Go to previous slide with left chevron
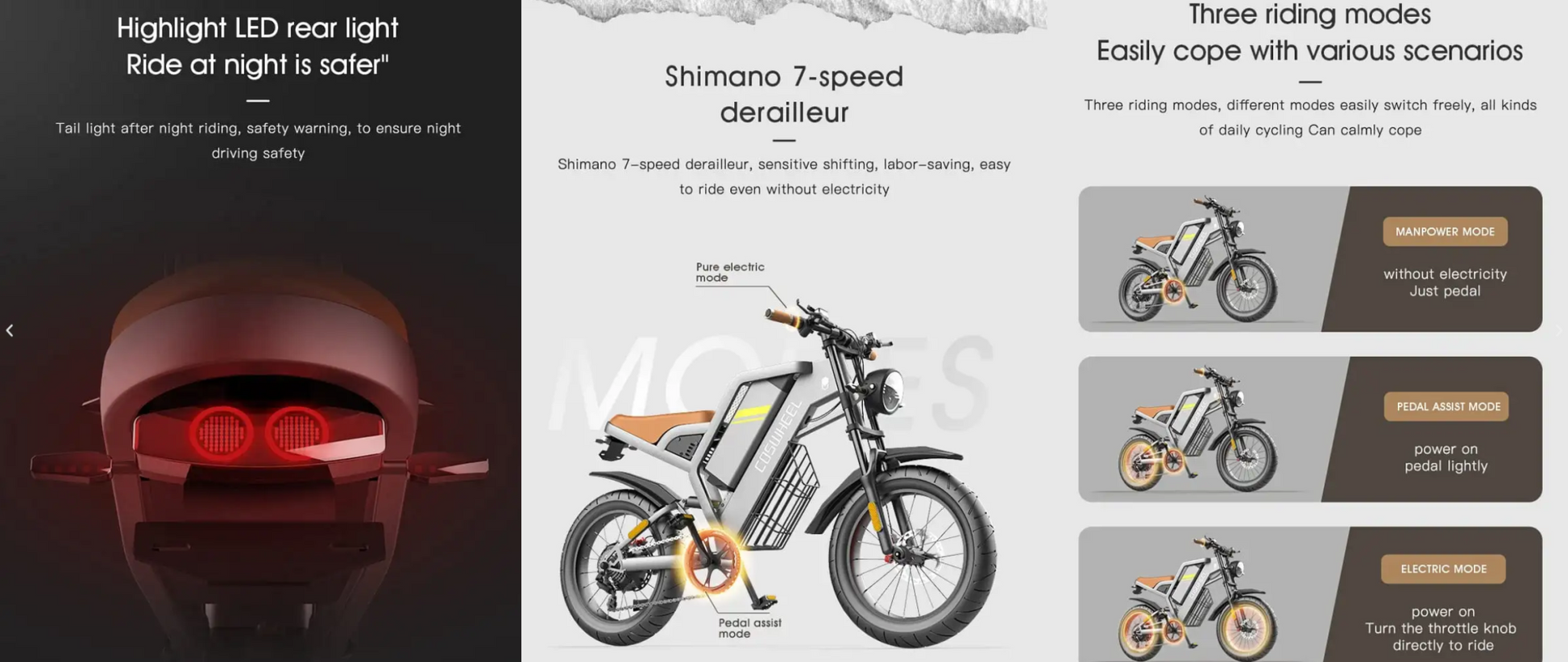The image size is (1568, 662). tap(10, 330)
